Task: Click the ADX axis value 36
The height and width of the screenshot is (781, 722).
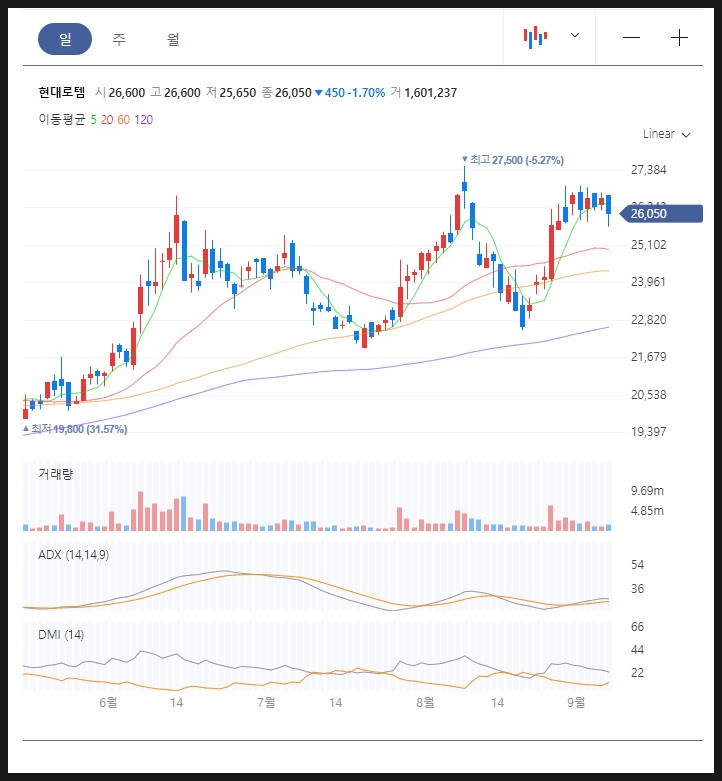Action: (637, 589)
